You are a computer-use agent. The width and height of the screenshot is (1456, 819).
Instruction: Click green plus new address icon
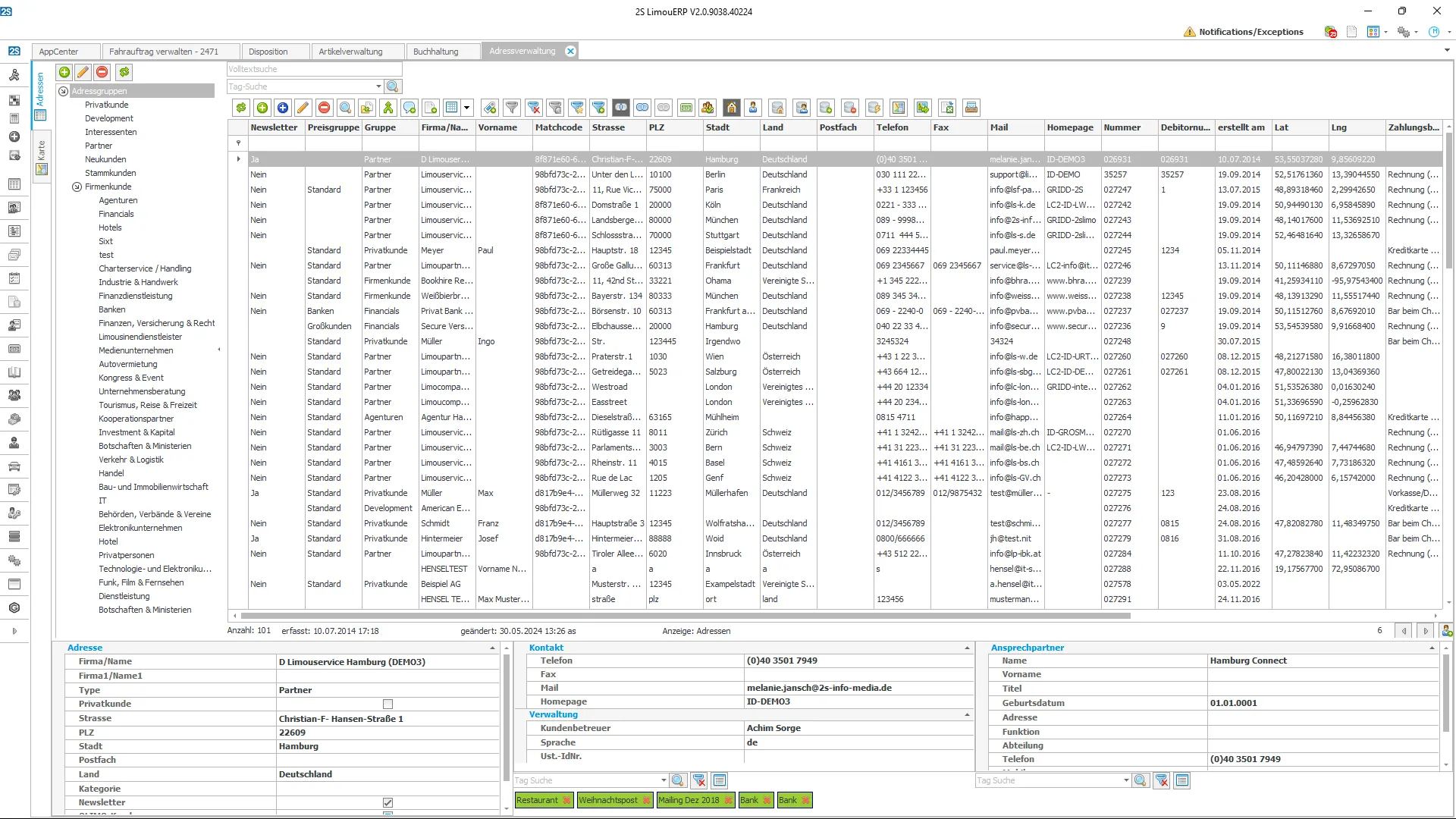point(262,108)
